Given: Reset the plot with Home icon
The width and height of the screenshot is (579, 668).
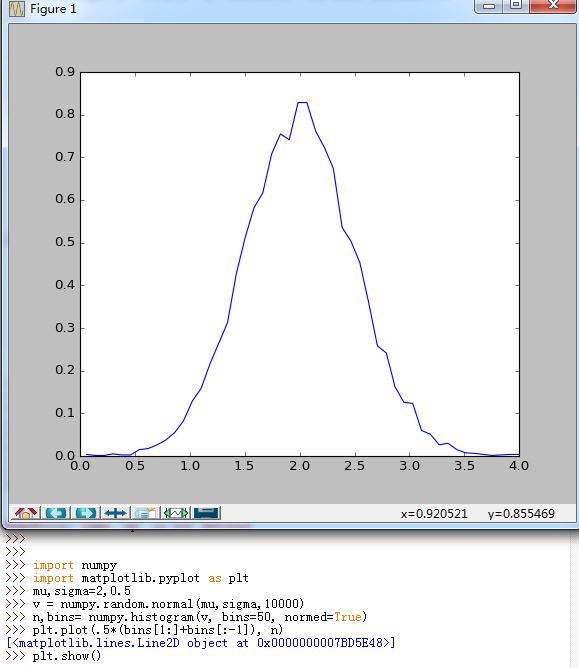Looking at the screenshot, I should [x=26, y=513].
